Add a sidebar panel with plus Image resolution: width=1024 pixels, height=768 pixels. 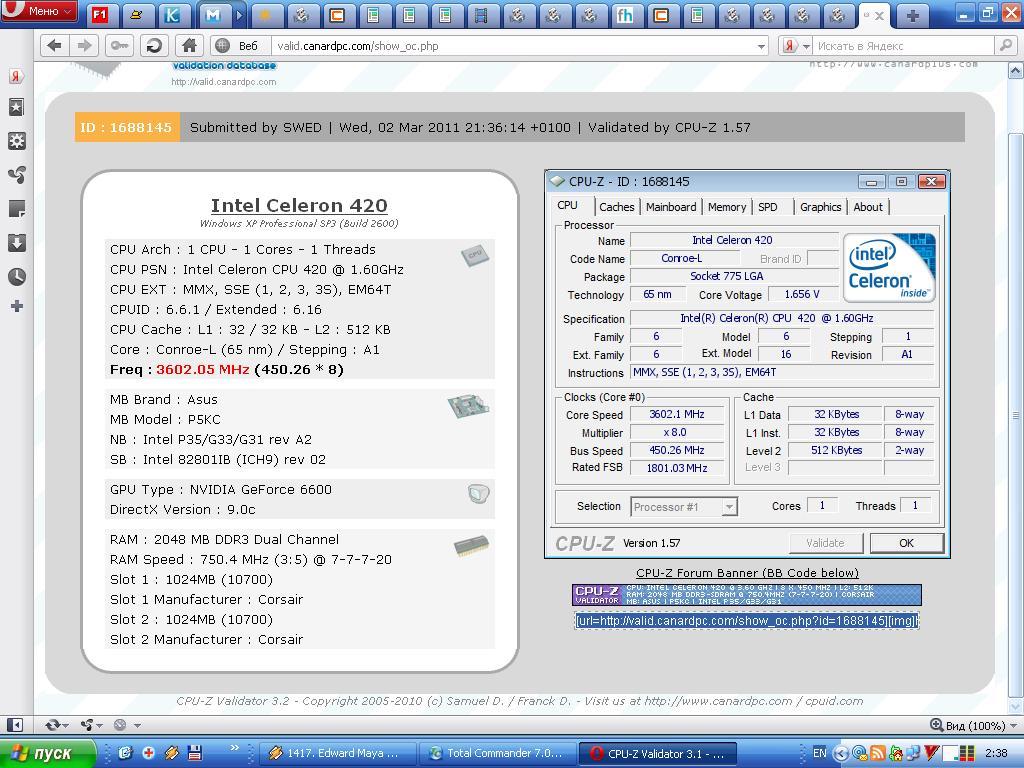[x=16, y=306]
